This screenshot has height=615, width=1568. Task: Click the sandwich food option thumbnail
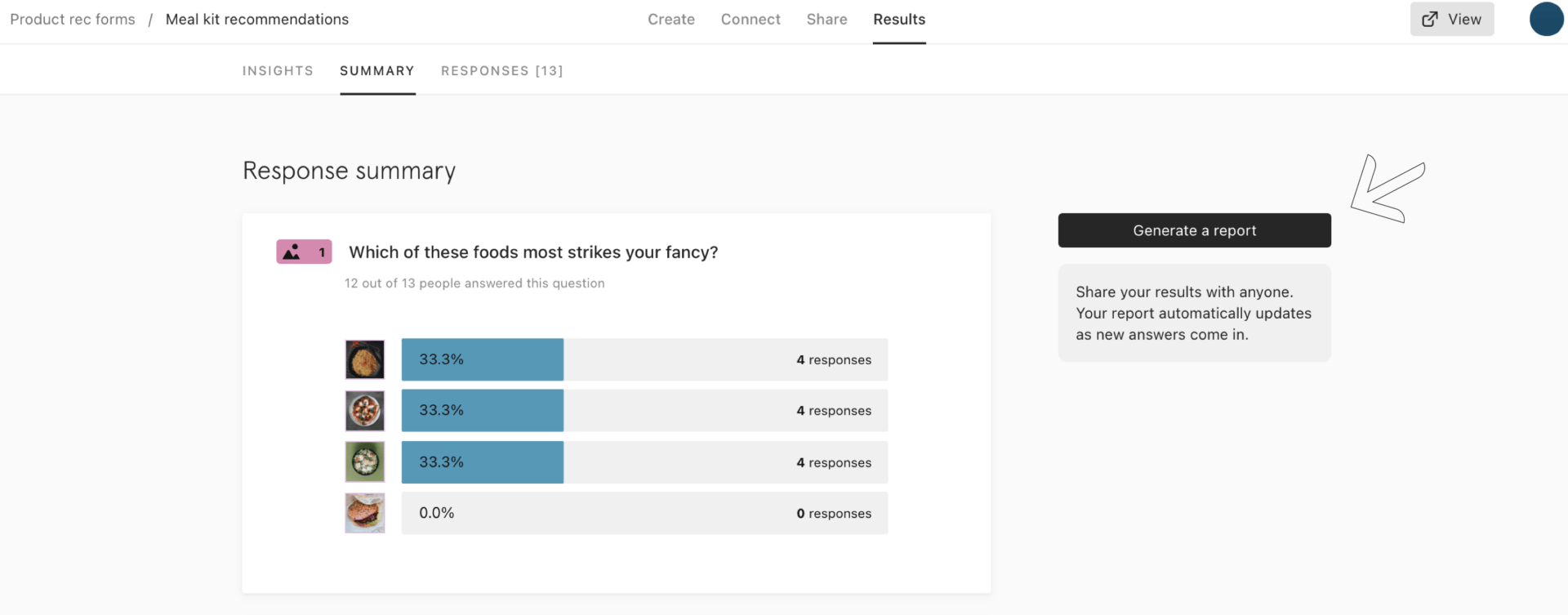coord(365,513)
